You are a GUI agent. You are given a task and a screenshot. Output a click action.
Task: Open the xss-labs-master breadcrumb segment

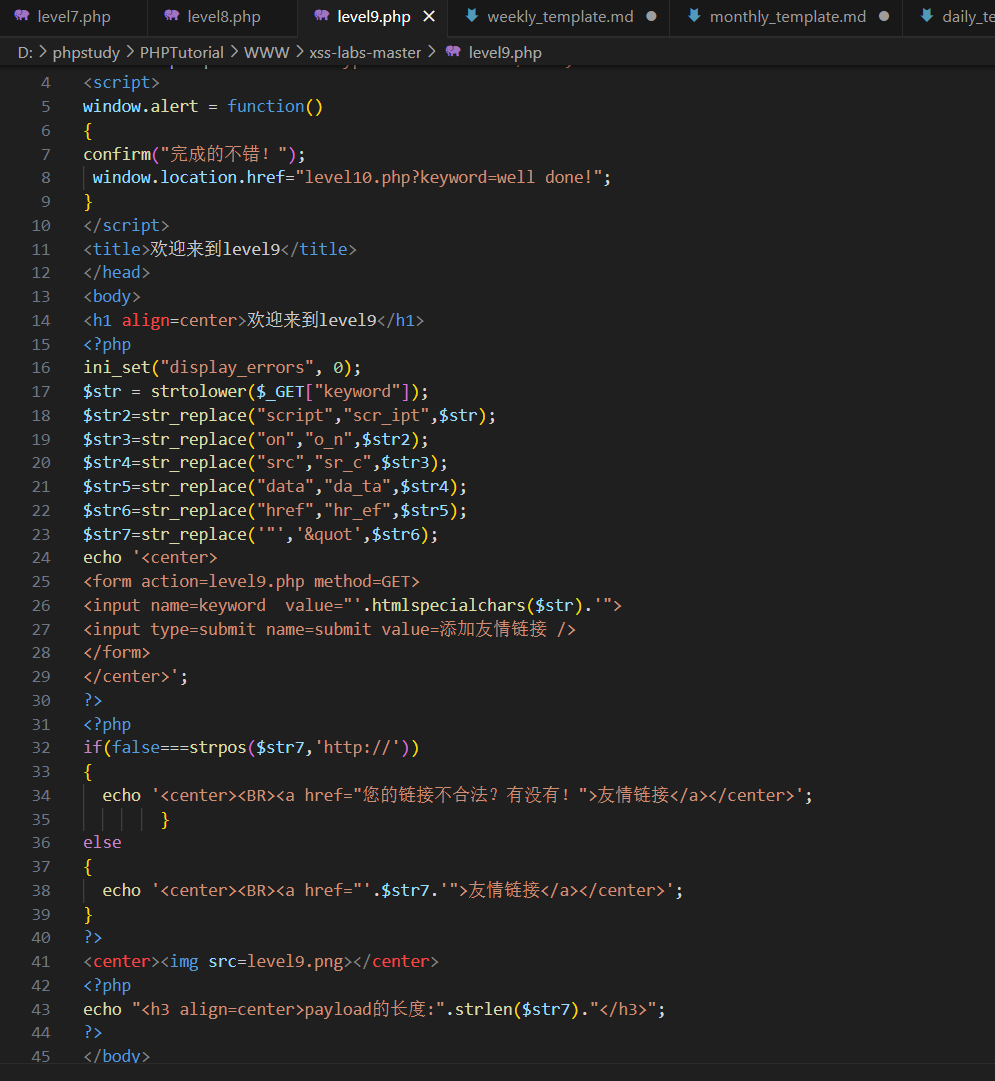365,52
